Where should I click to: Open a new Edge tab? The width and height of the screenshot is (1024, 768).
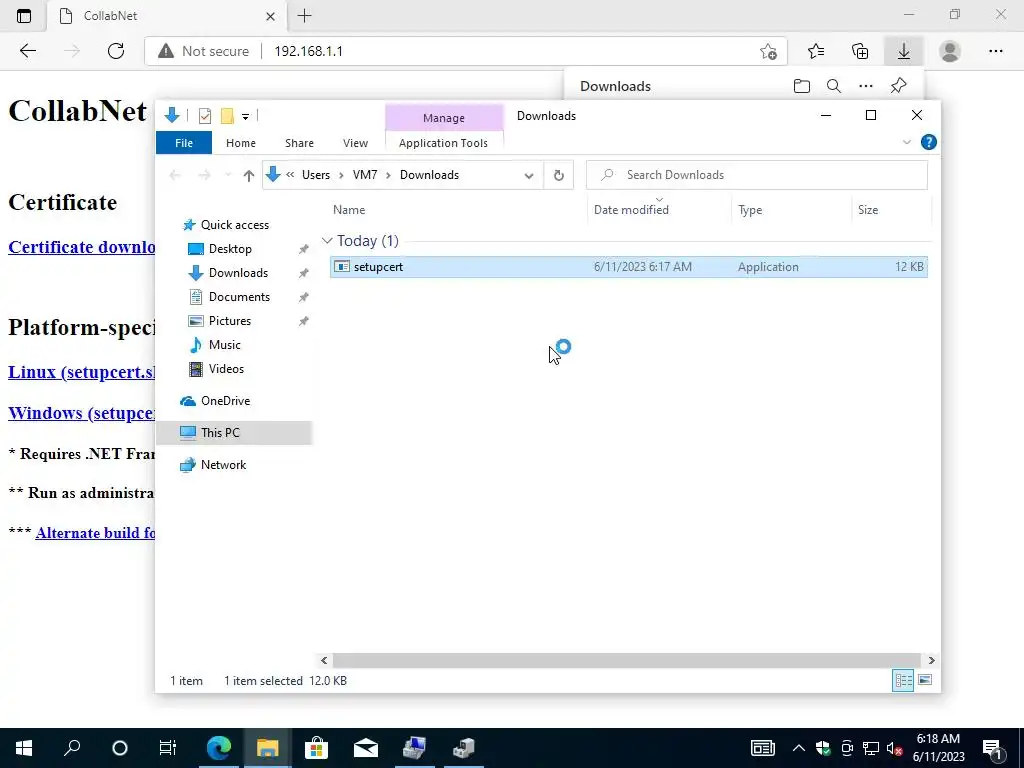click(304, 16)
